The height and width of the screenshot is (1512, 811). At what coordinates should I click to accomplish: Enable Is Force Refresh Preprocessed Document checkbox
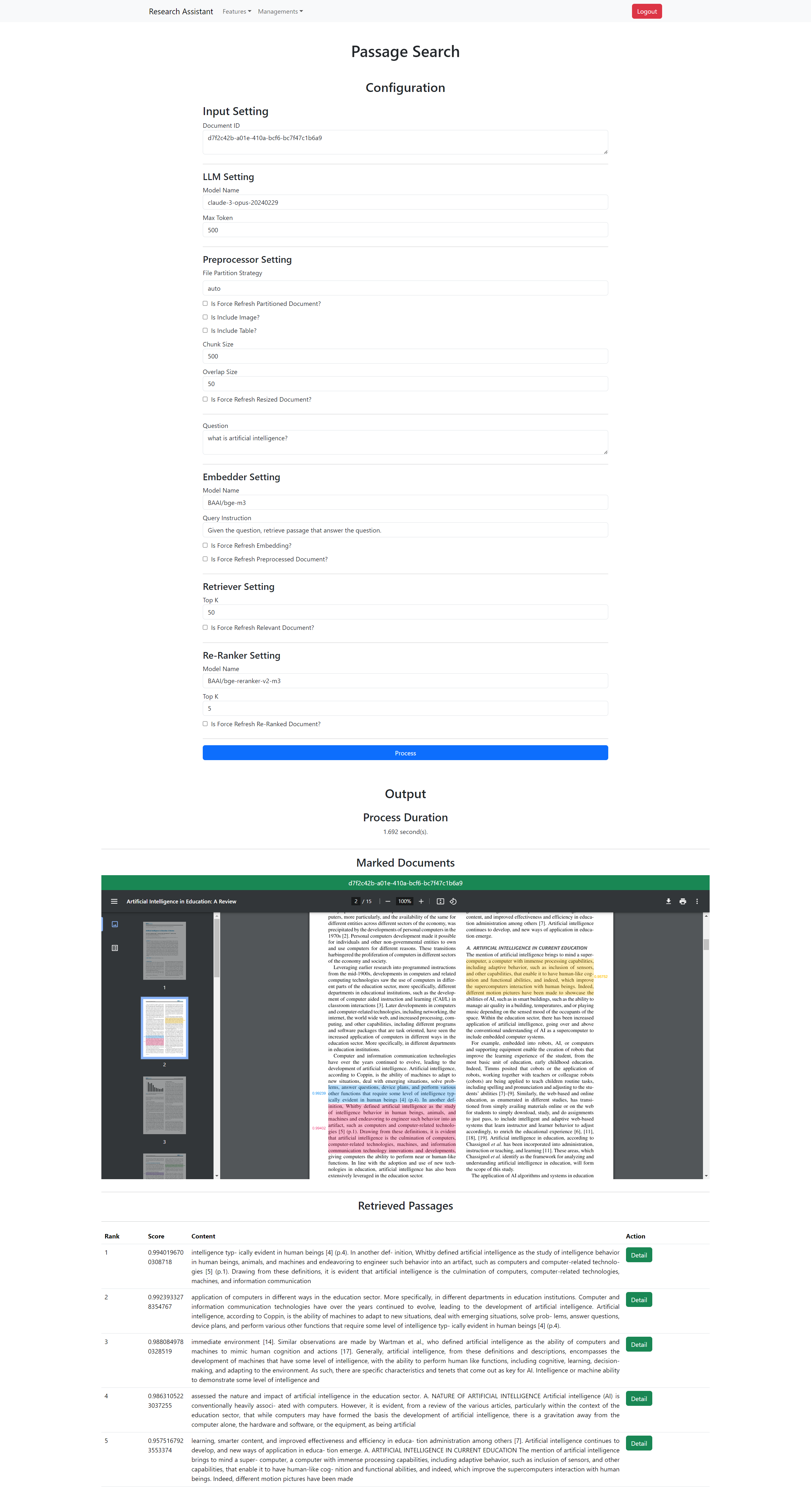click(x=205, y=559)
